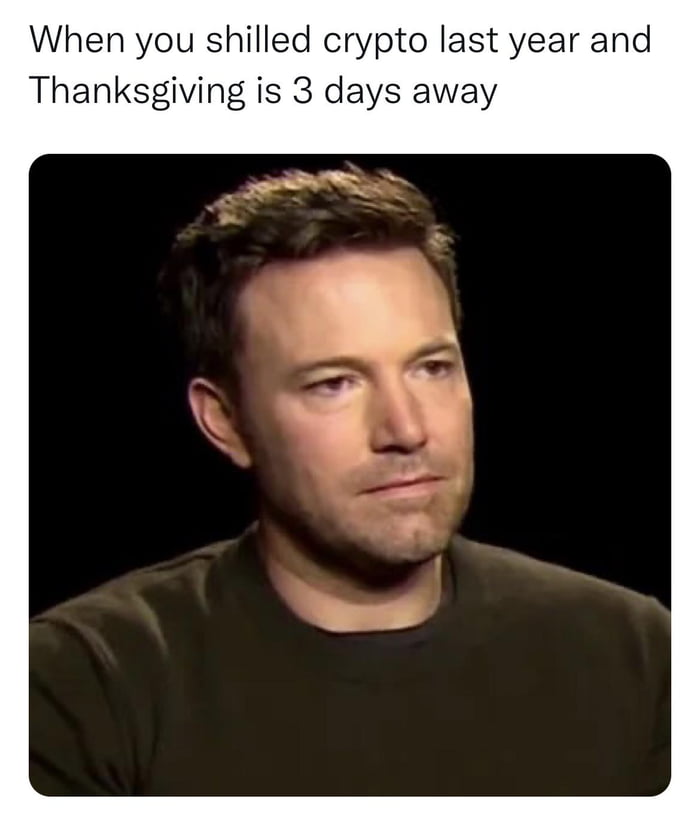Click the man's nose in the photo
The height and width of the screenshot is (814, 700).
pyautogui.click(x=396, y=418)
